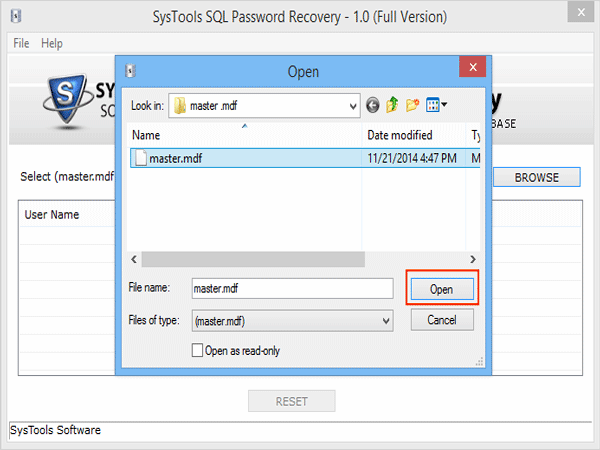Click SysTools app icon in main title bar
Image resolution: width=600 pixels, height=450 pixels.
click(x=16, y=16)
